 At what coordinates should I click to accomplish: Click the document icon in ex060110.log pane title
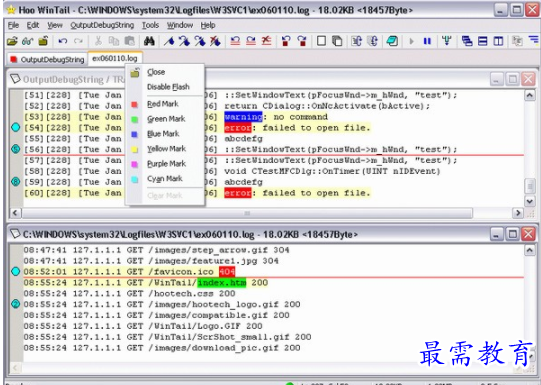click(15, 234)
